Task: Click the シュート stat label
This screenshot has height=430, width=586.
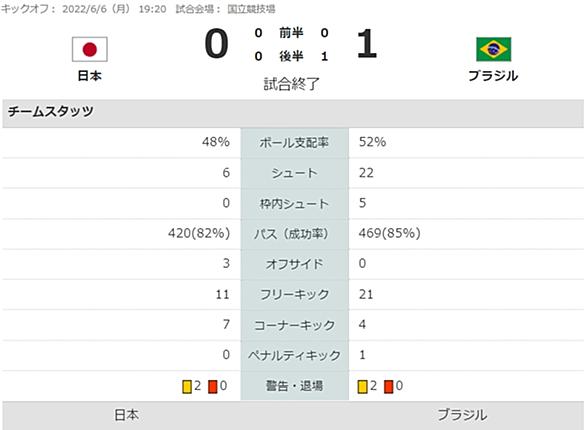Action: pyautogui.click(x=294, y=173)
